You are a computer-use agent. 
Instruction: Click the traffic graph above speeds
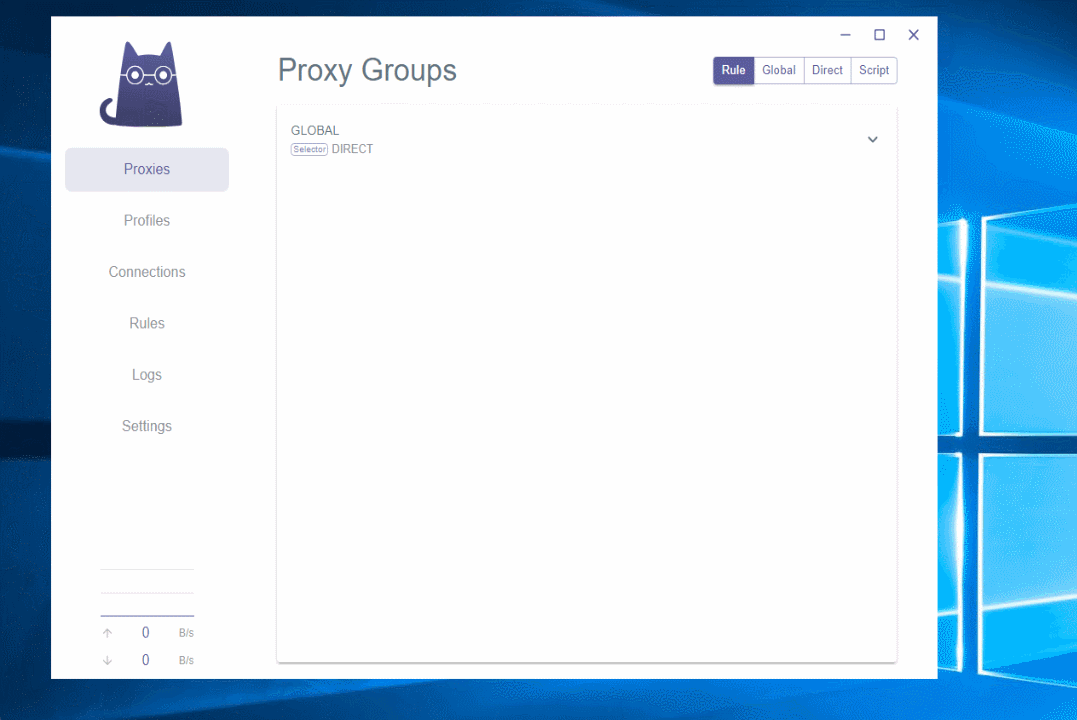tap(147, 593)
